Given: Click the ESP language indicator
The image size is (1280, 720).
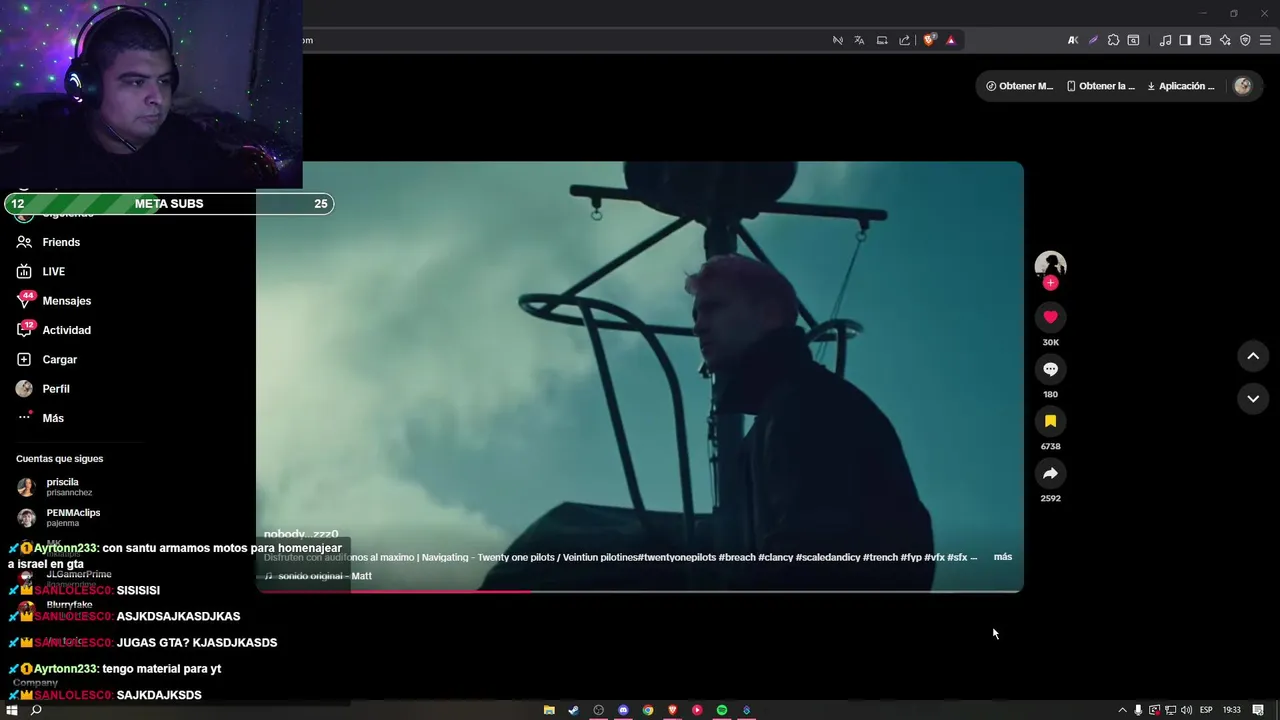Looking at the screenshot, I should (x=1206, y=710).
